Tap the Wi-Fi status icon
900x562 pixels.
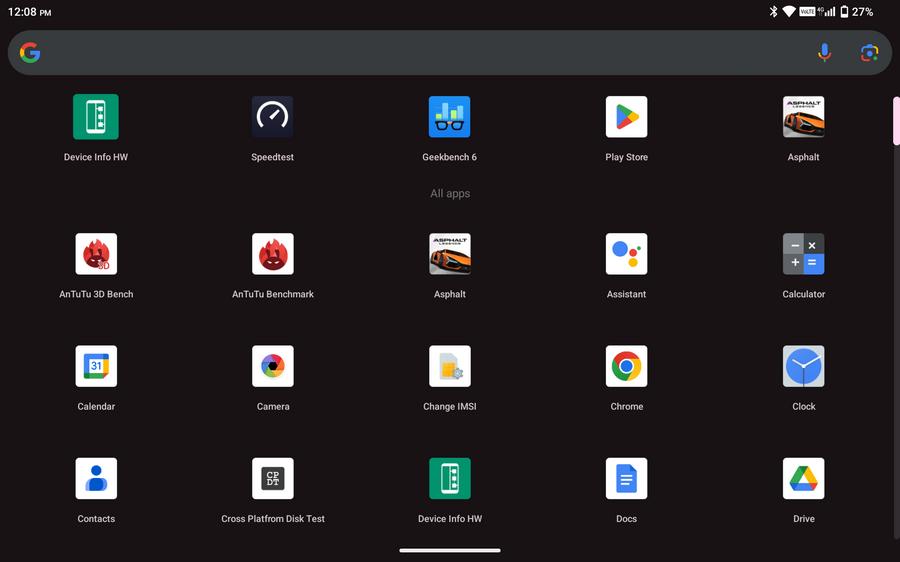click(x=789, y=11)
